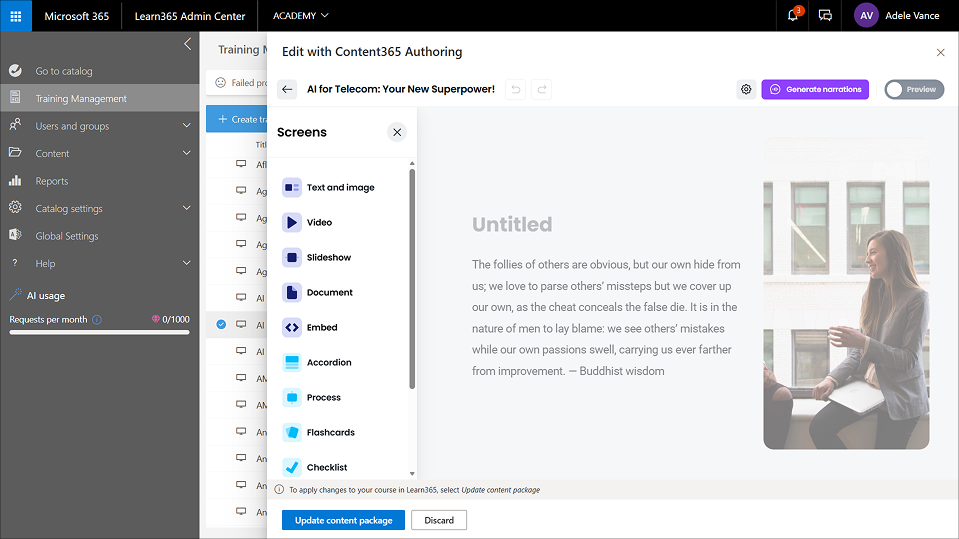
Task: Go to Reports in sidebar
Action: click(x=52, y=181)
